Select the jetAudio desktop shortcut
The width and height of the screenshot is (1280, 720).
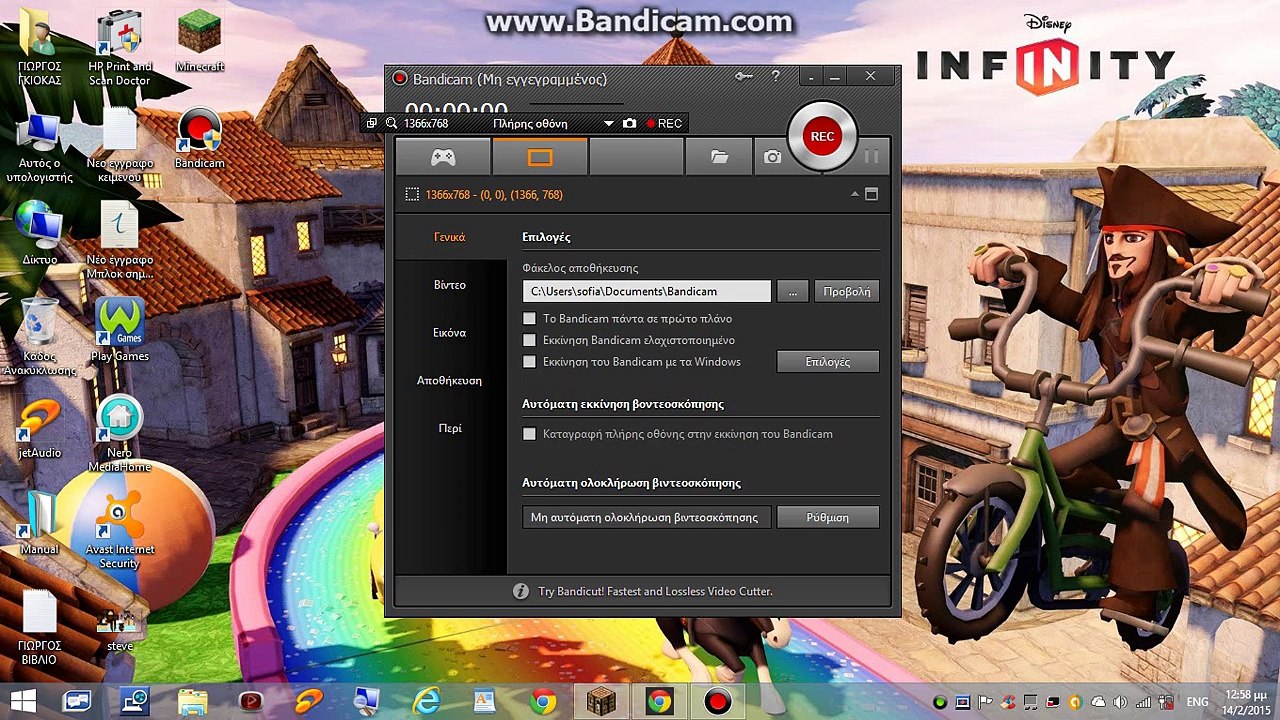point(40,428)
